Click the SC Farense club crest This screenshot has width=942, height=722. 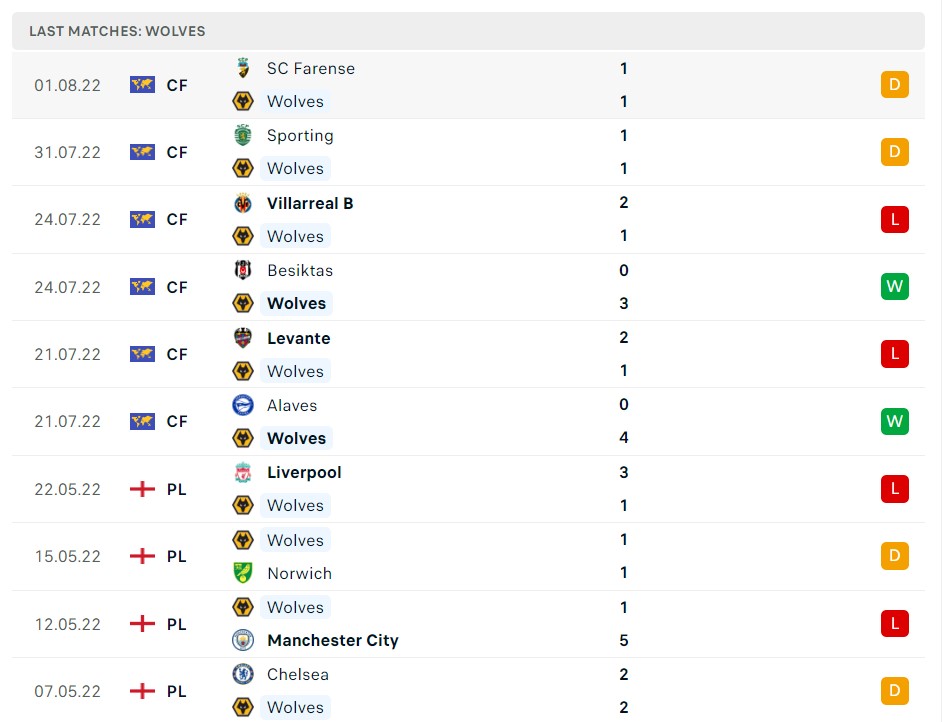[242, 68]
